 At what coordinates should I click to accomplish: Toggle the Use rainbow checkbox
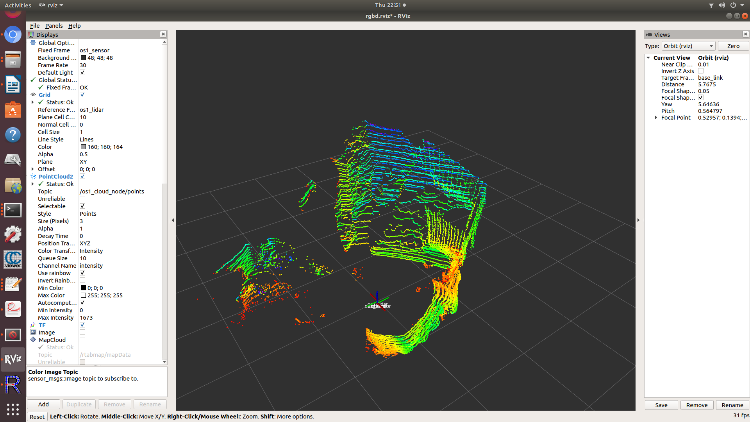[x=82, y=272]
